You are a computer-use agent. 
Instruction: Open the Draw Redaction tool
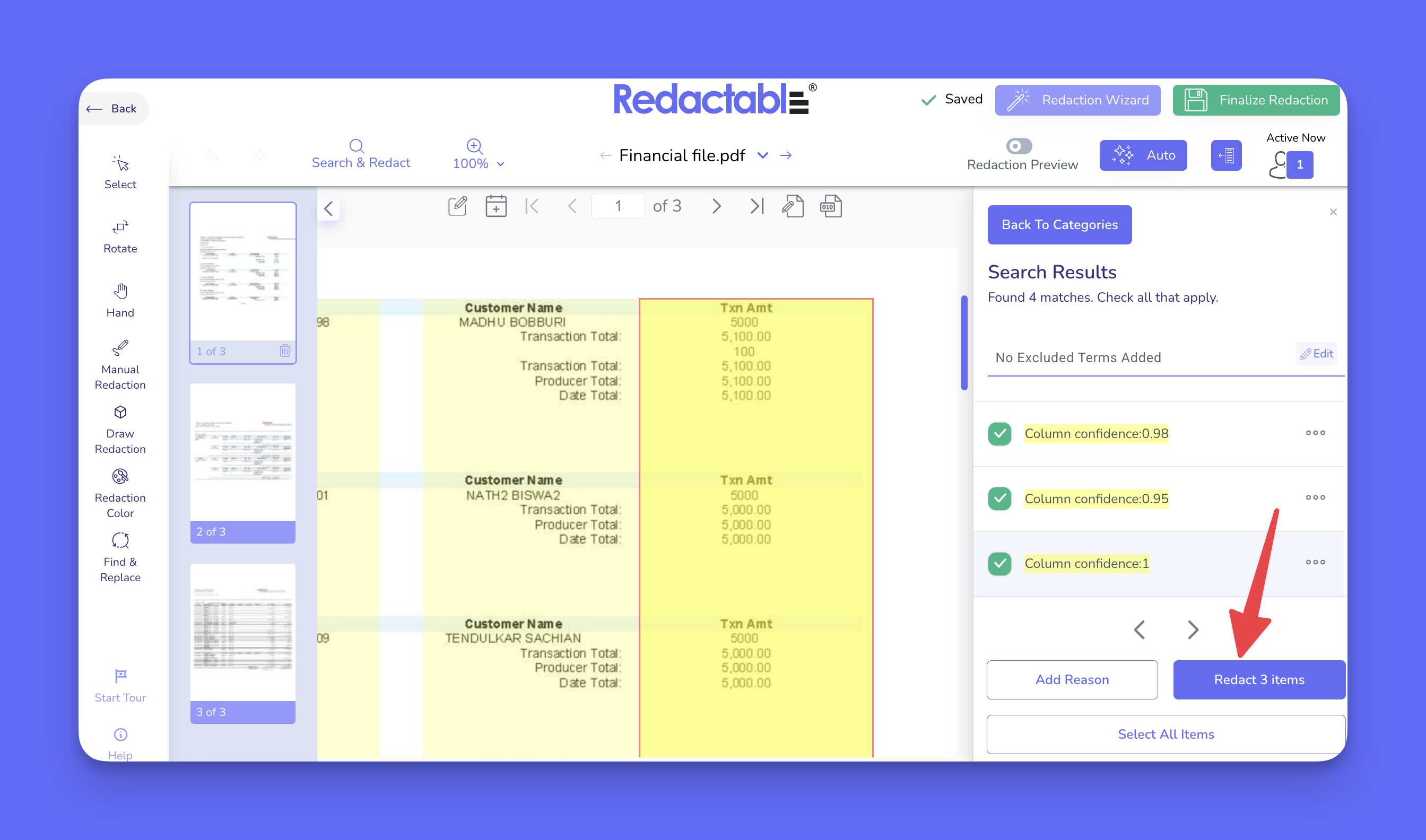click(x=120, y=428)
